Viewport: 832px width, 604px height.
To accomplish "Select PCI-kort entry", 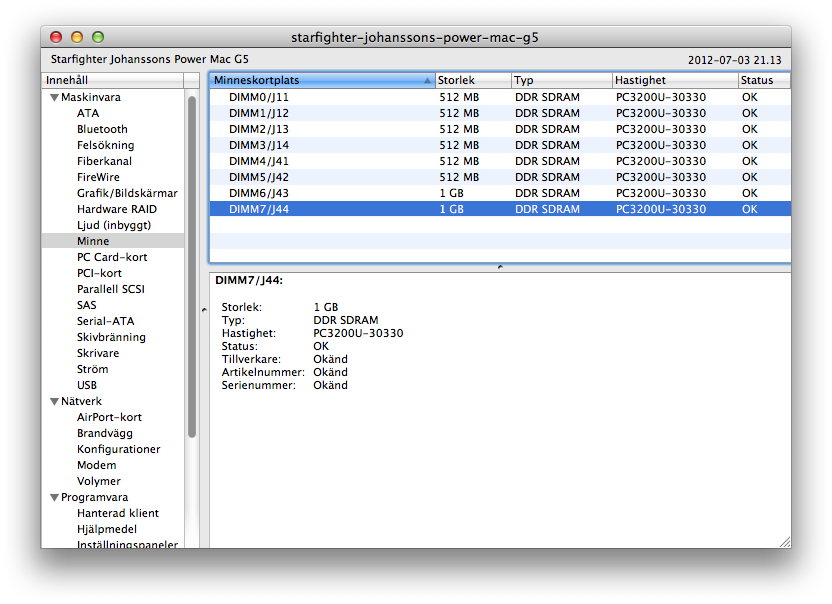I will click(x=99, y=273).
